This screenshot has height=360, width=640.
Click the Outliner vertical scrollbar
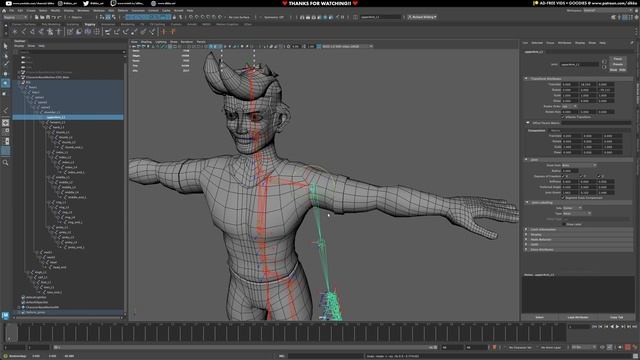pos(124,184)
